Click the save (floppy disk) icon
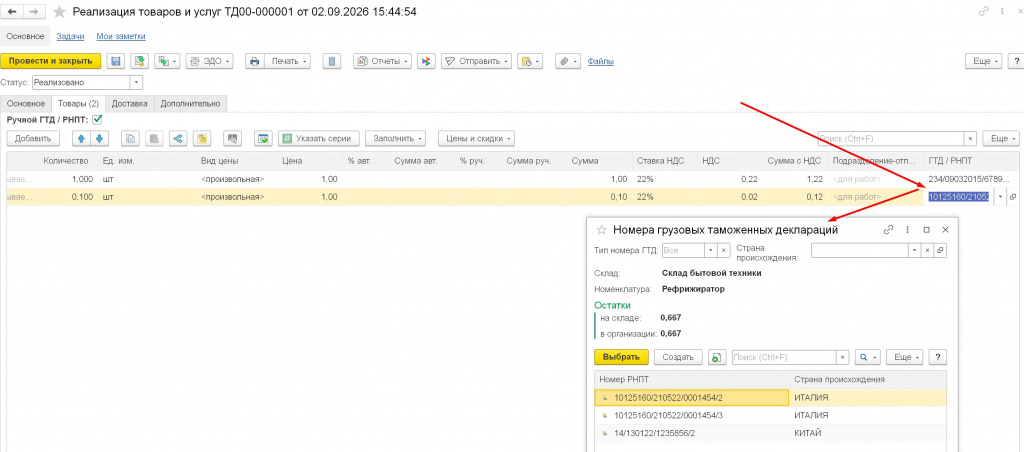Image resolution: width=1024 pixels, height=452 pixels. (x=116, y=61)
